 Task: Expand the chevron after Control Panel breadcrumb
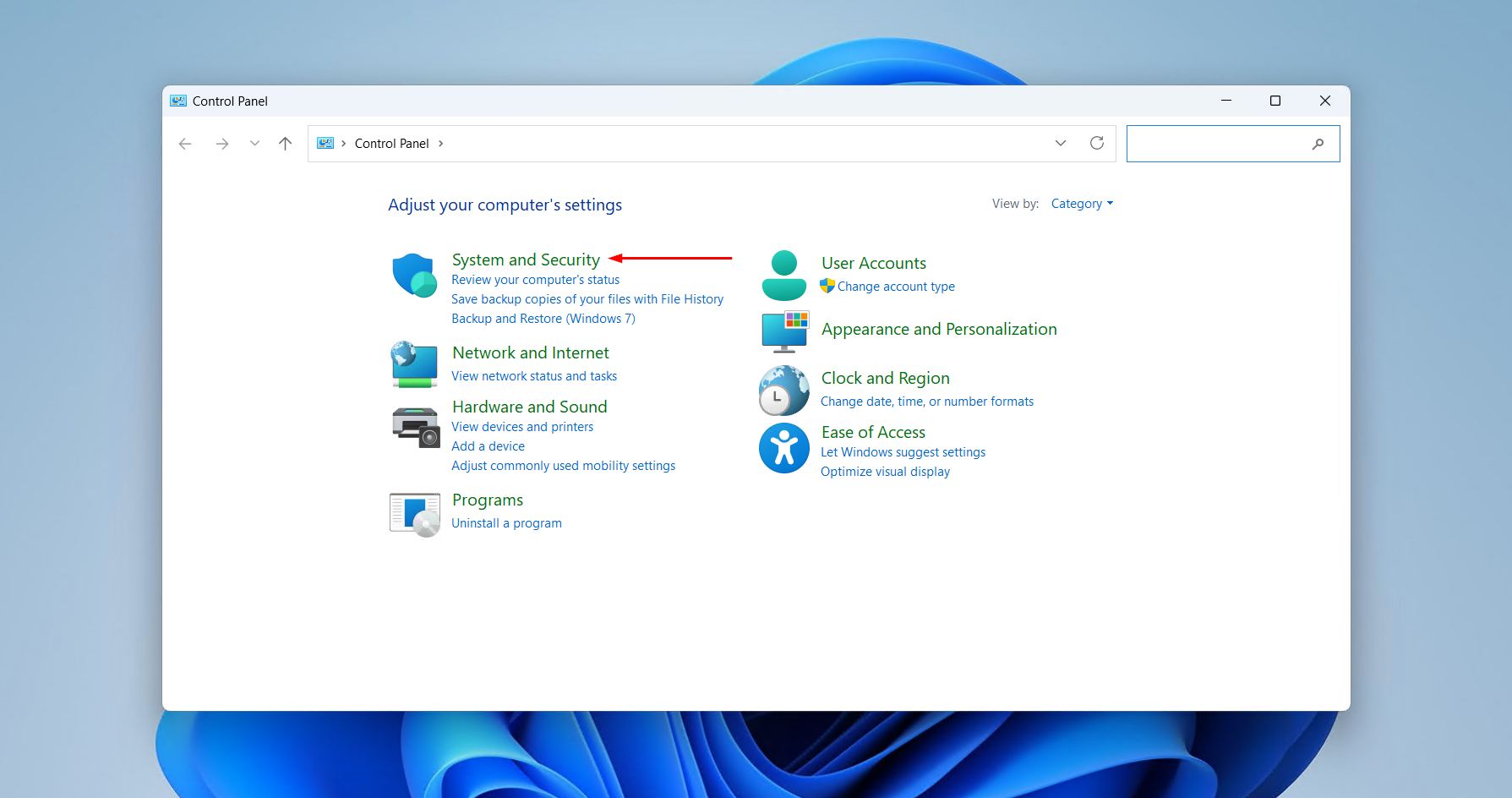tap(440, 144)
